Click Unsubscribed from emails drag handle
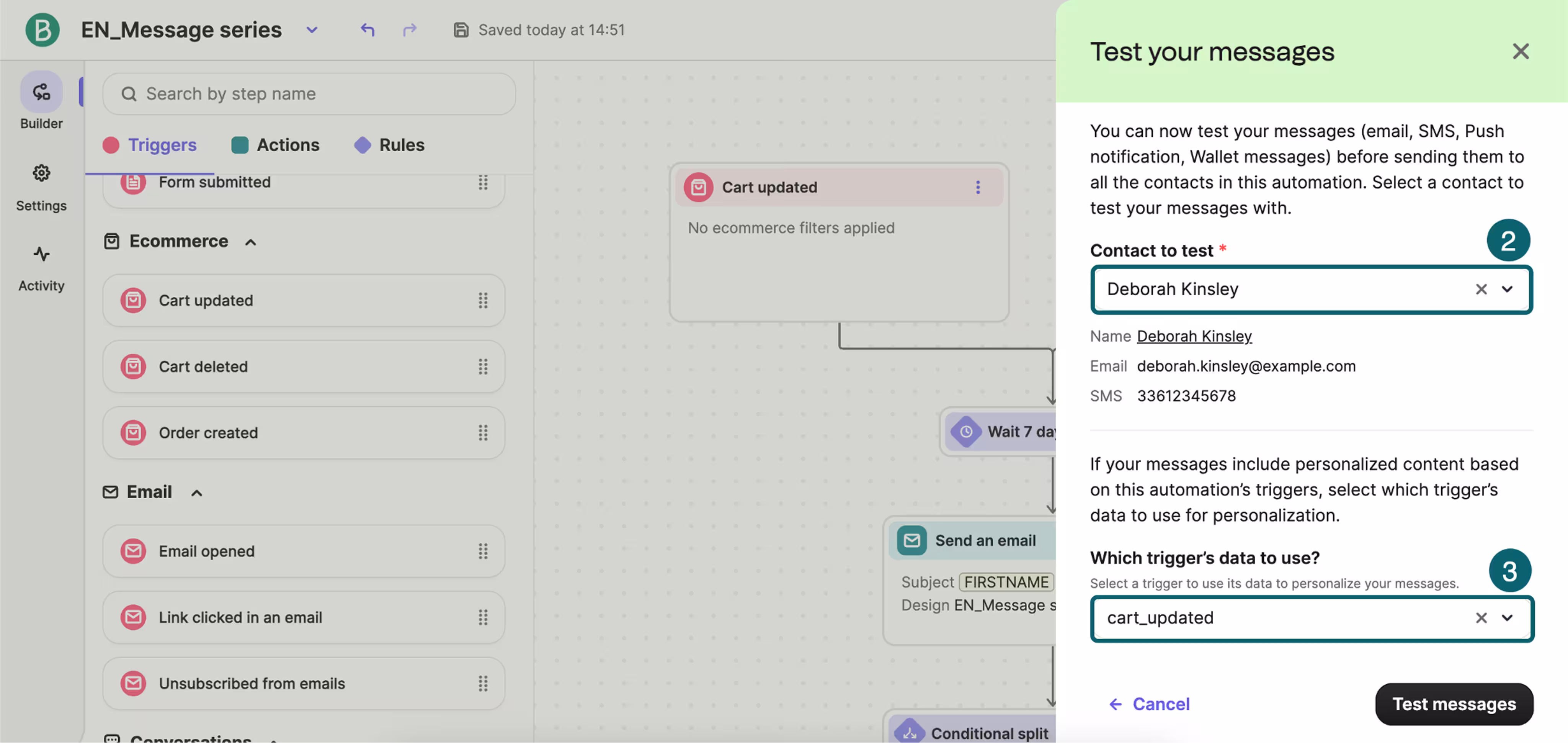This screenshot has height=743, width=1568. [483, 683]
